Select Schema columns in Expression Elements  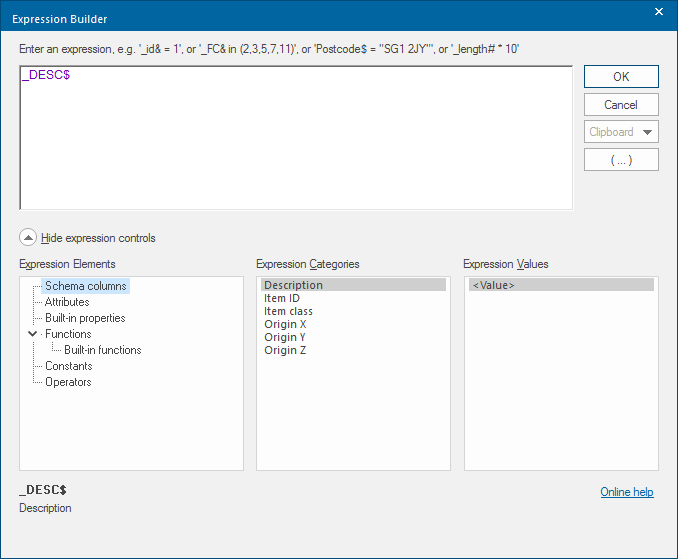point(86,286)
